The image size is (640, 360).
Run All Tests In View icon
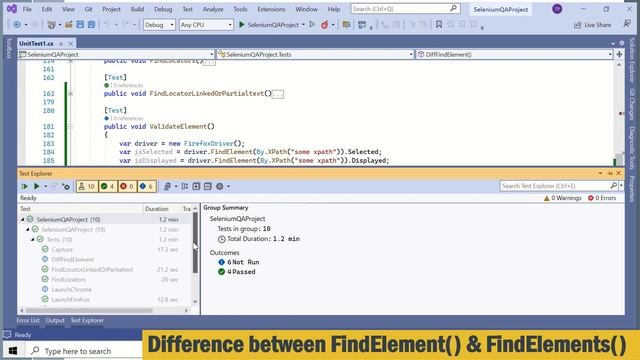tap(24, 187)
